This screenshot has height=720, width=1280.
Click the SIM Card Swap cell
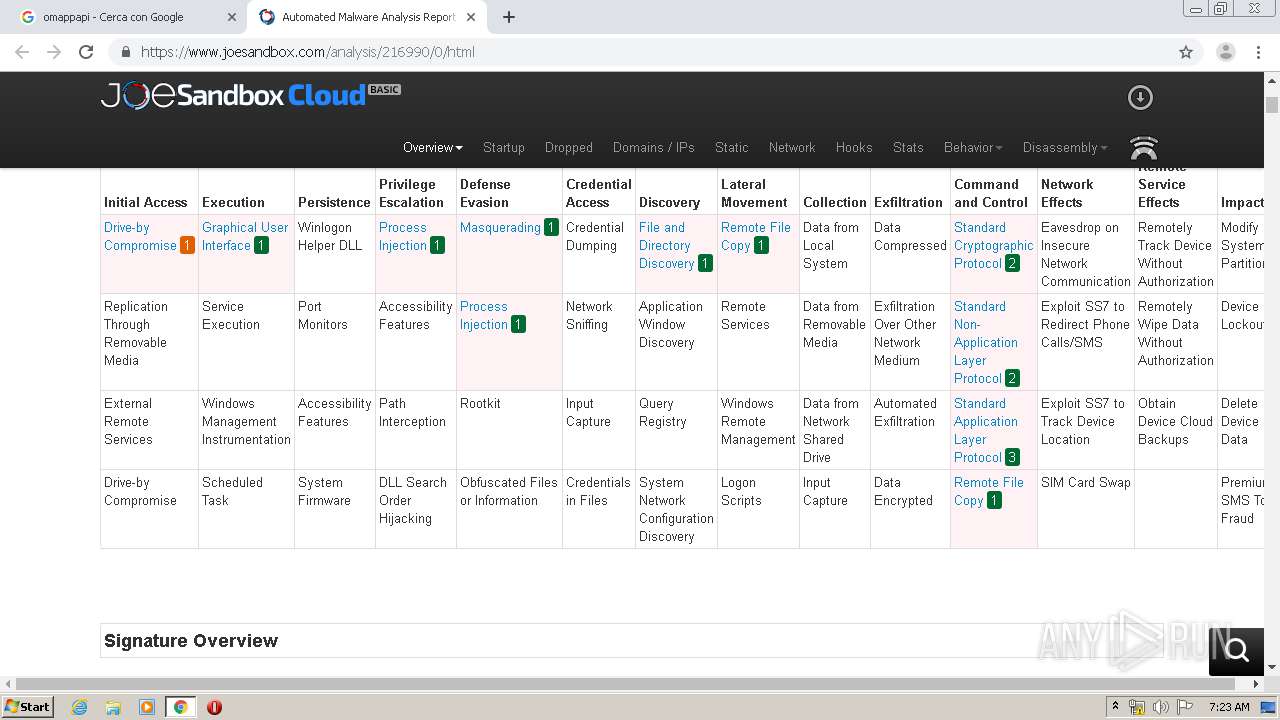click(x=1086, y=509)
